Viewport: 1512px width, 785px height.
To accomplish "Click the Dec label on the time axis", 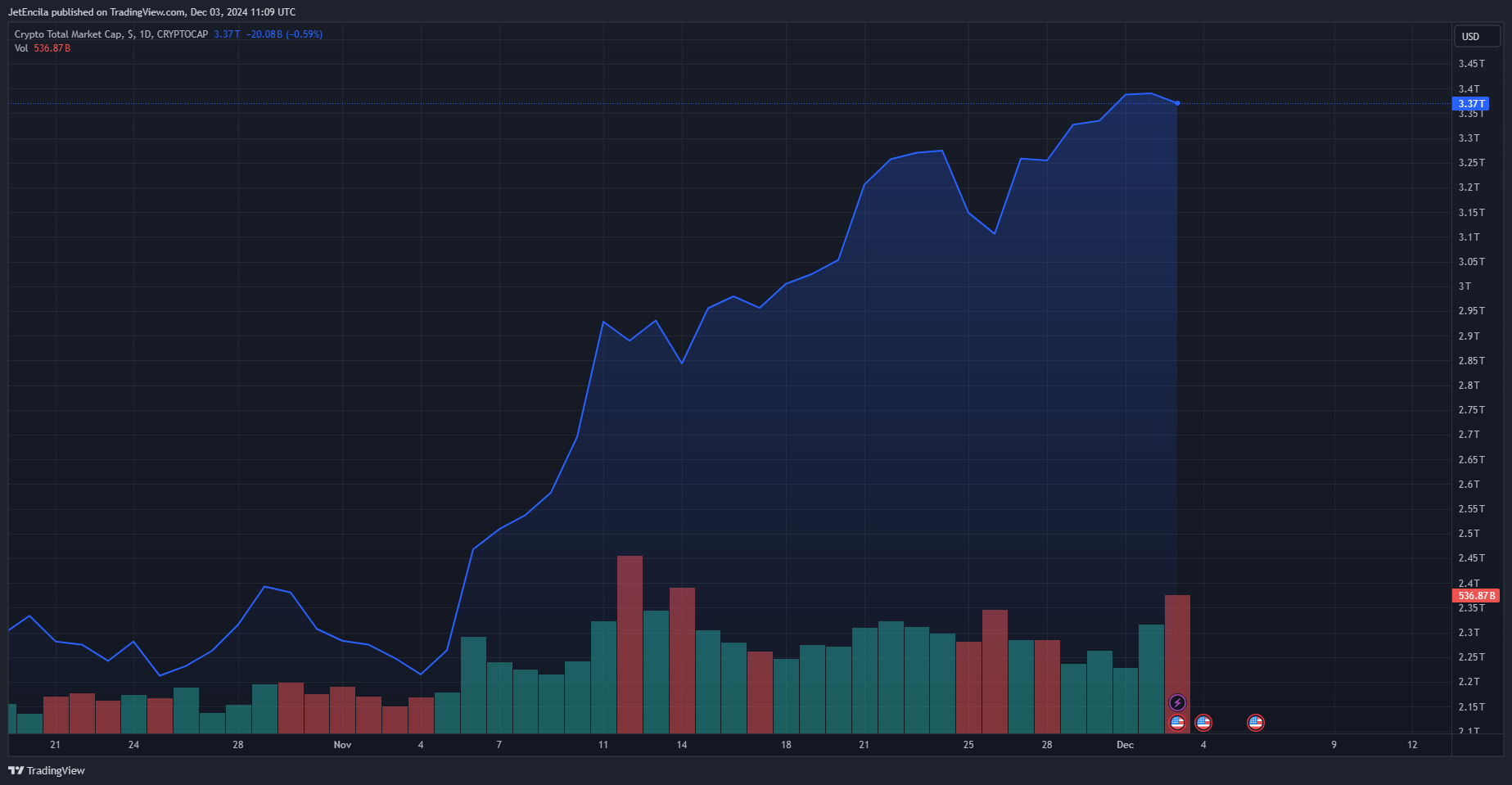I will pos(1126,745).
